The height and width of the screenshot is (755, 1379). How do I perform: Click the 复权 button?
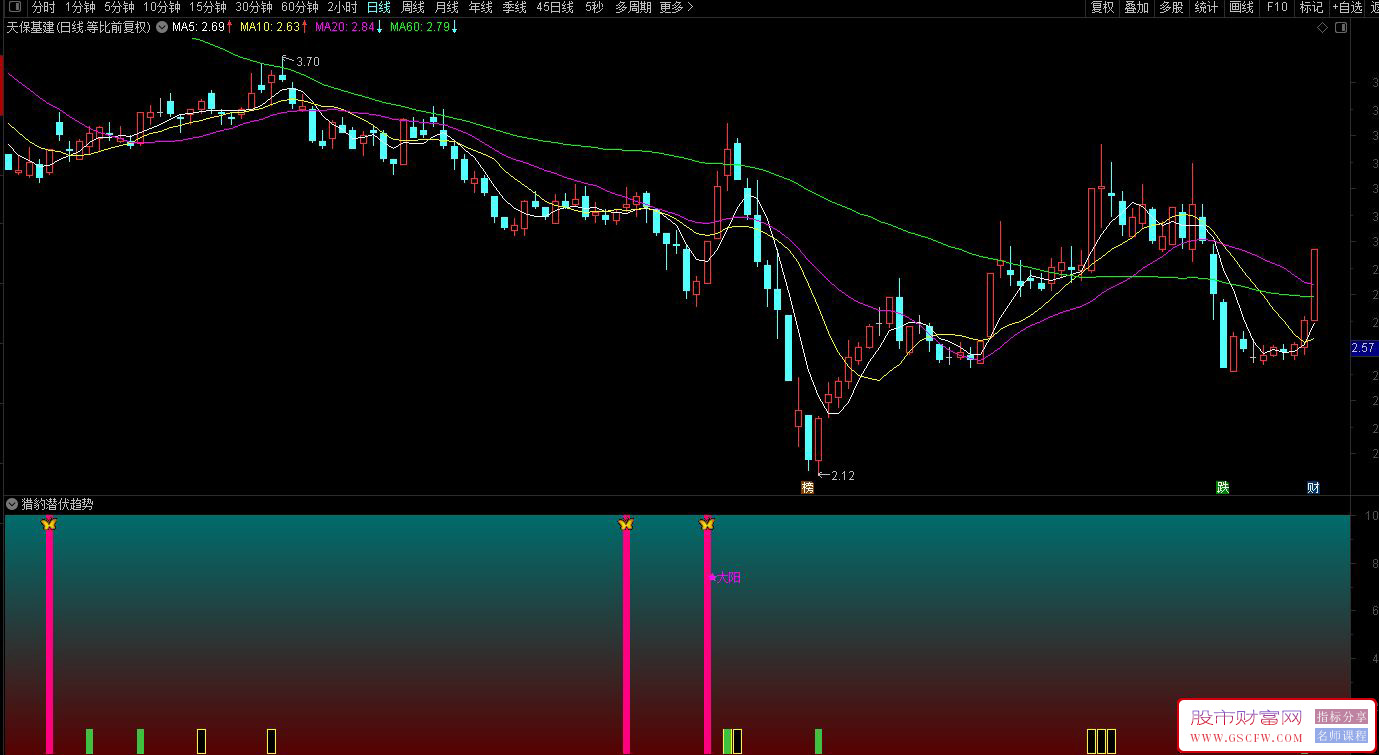click(1102, 7)
